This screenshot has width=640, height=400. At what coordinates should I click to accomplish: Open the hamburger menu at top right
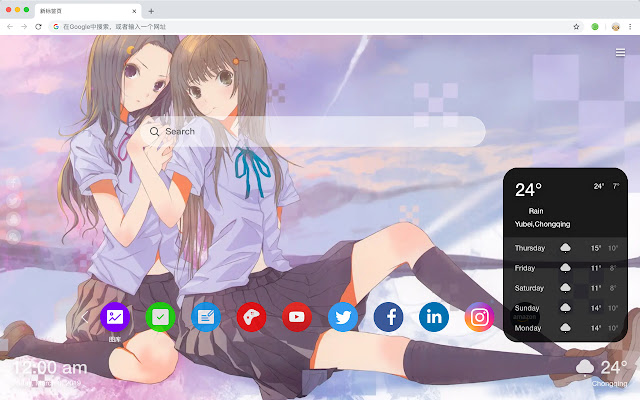[620, 53]
